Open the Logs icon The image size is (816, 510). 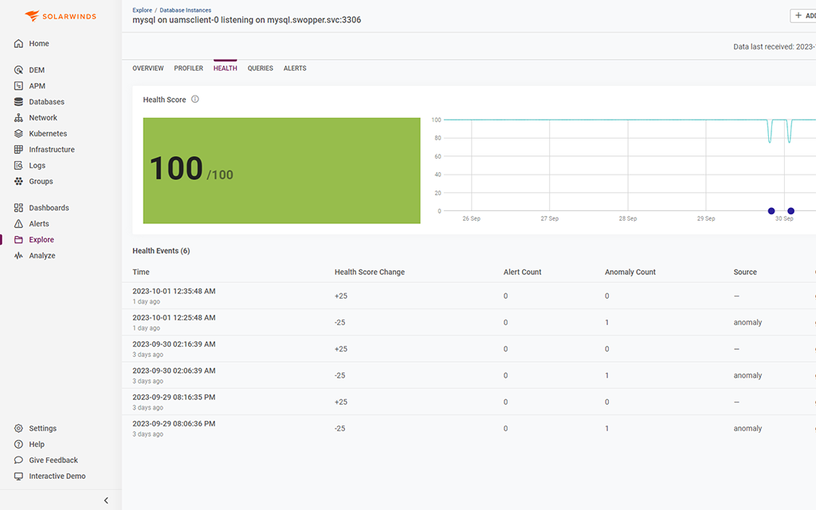click(19, 165)
